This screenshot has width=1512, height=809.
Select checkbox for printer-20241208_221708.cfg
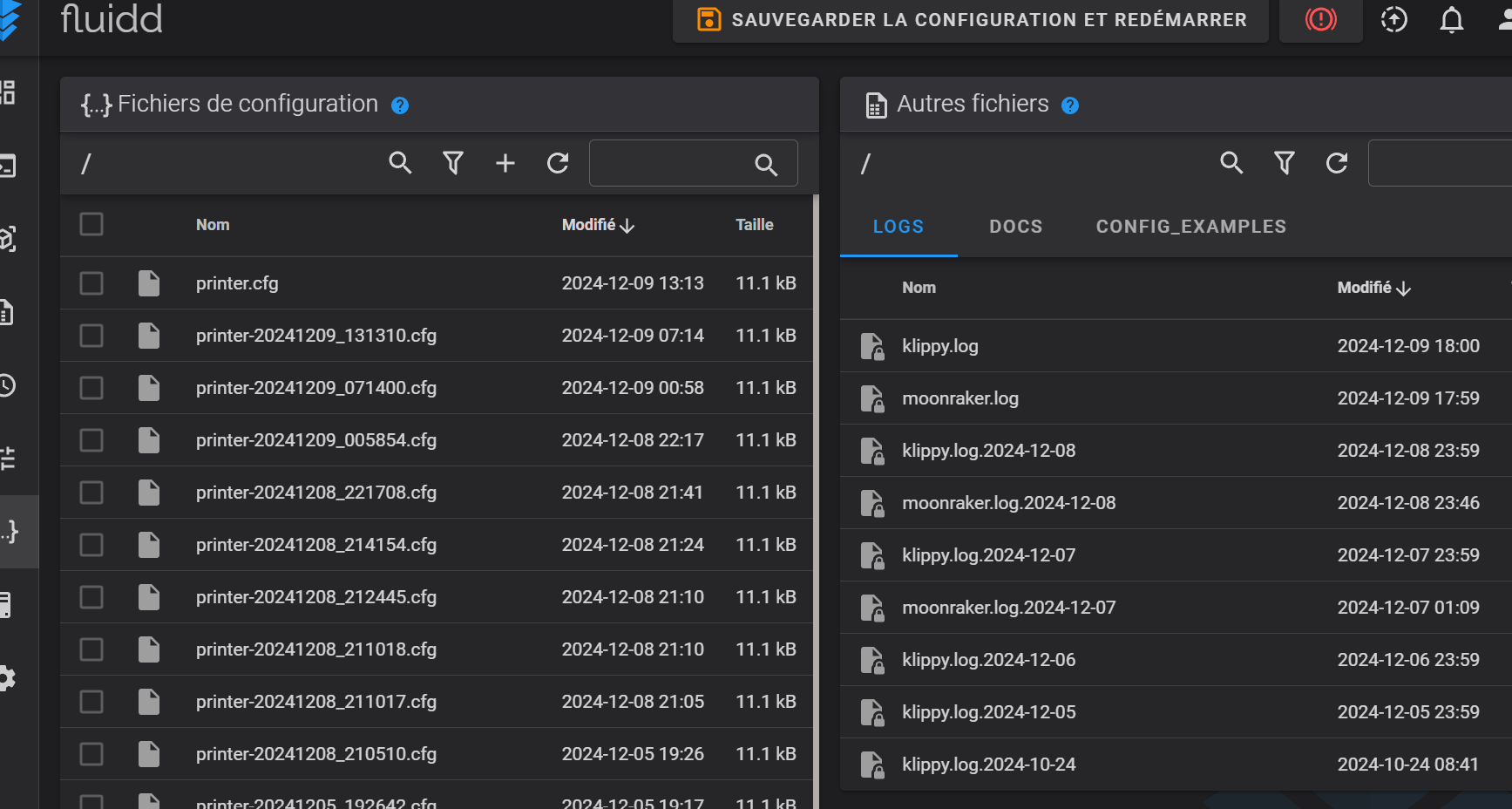pyautogui.click(x=92, y=493)
